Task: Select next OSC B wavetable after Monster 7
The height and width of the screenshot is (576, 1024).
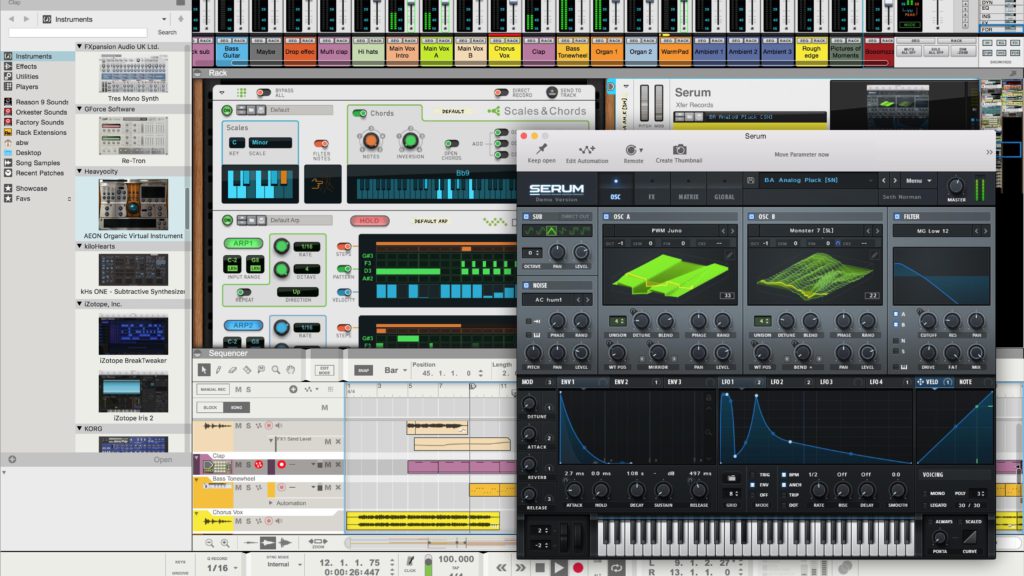Action: coord(877,231)
